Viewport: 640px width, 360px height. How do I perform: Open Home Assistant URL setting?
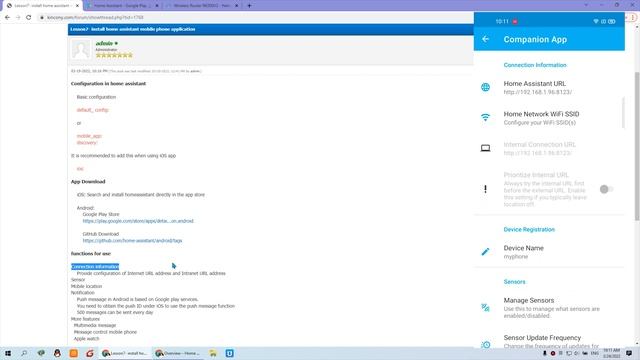click(x=549, y=87)
